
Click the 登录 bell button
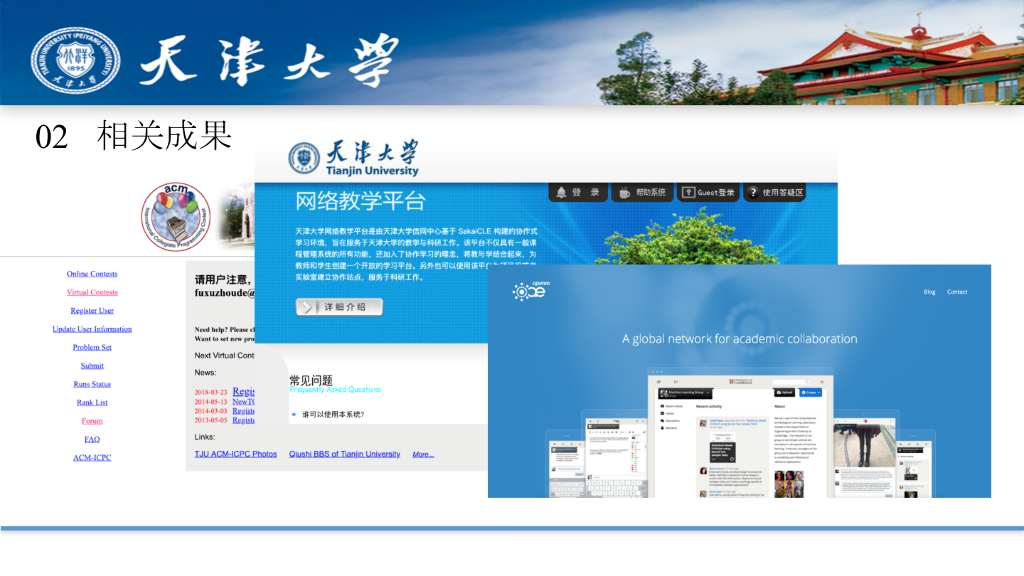pyautogui.click(x=577, y=193)
